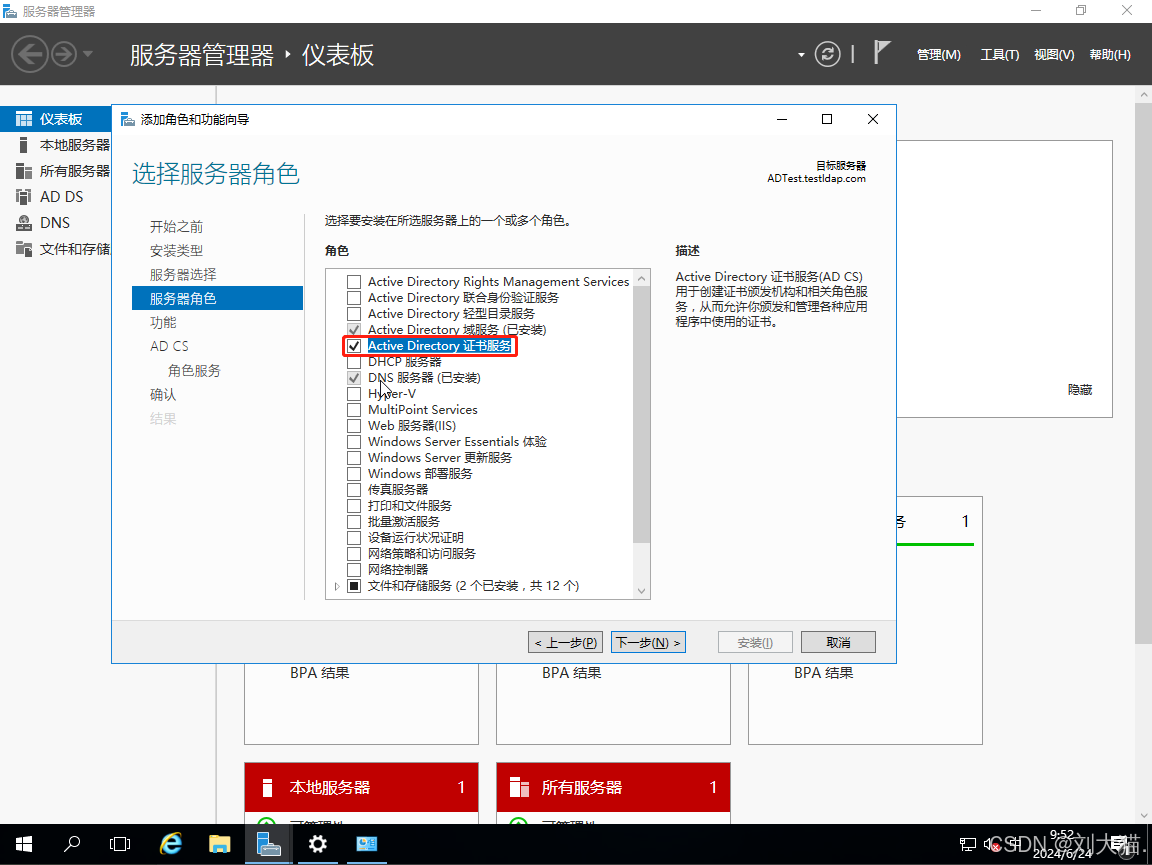1152x865 pixels.
Task: Select 所有服务器 in the sidebar
Action: (x=56, y=171)
